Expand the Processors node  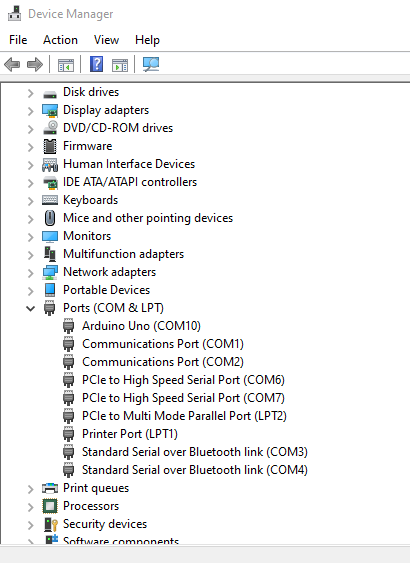tap(31, 507)
